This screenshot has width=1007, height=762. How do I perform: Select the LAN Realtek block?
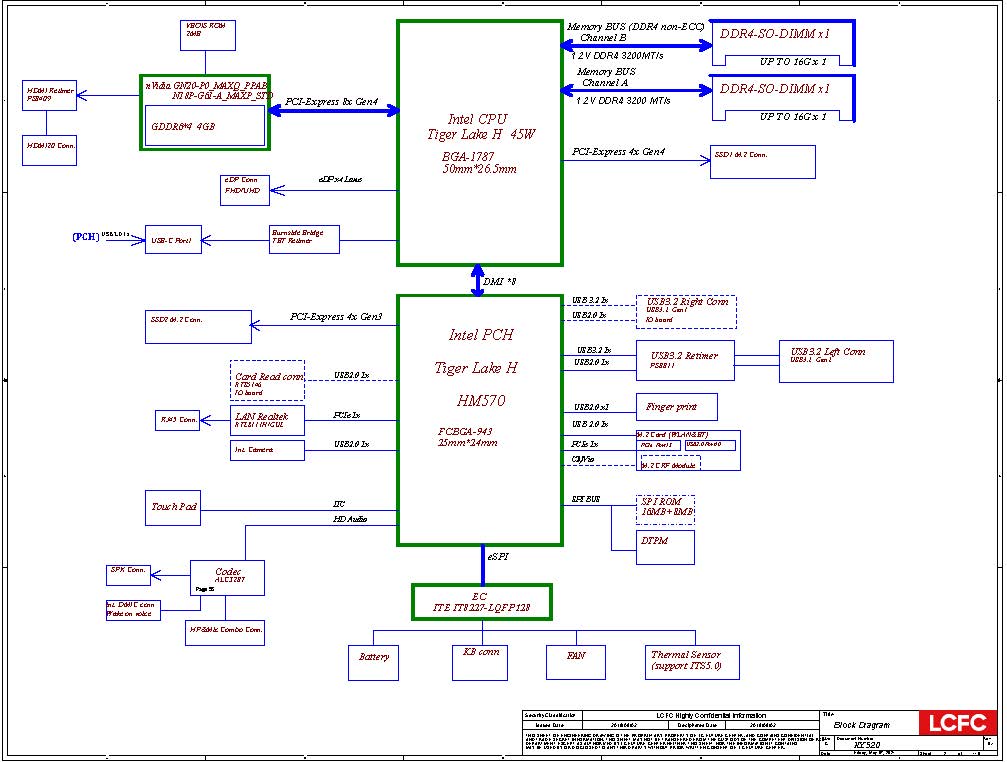tap(267, 420)
